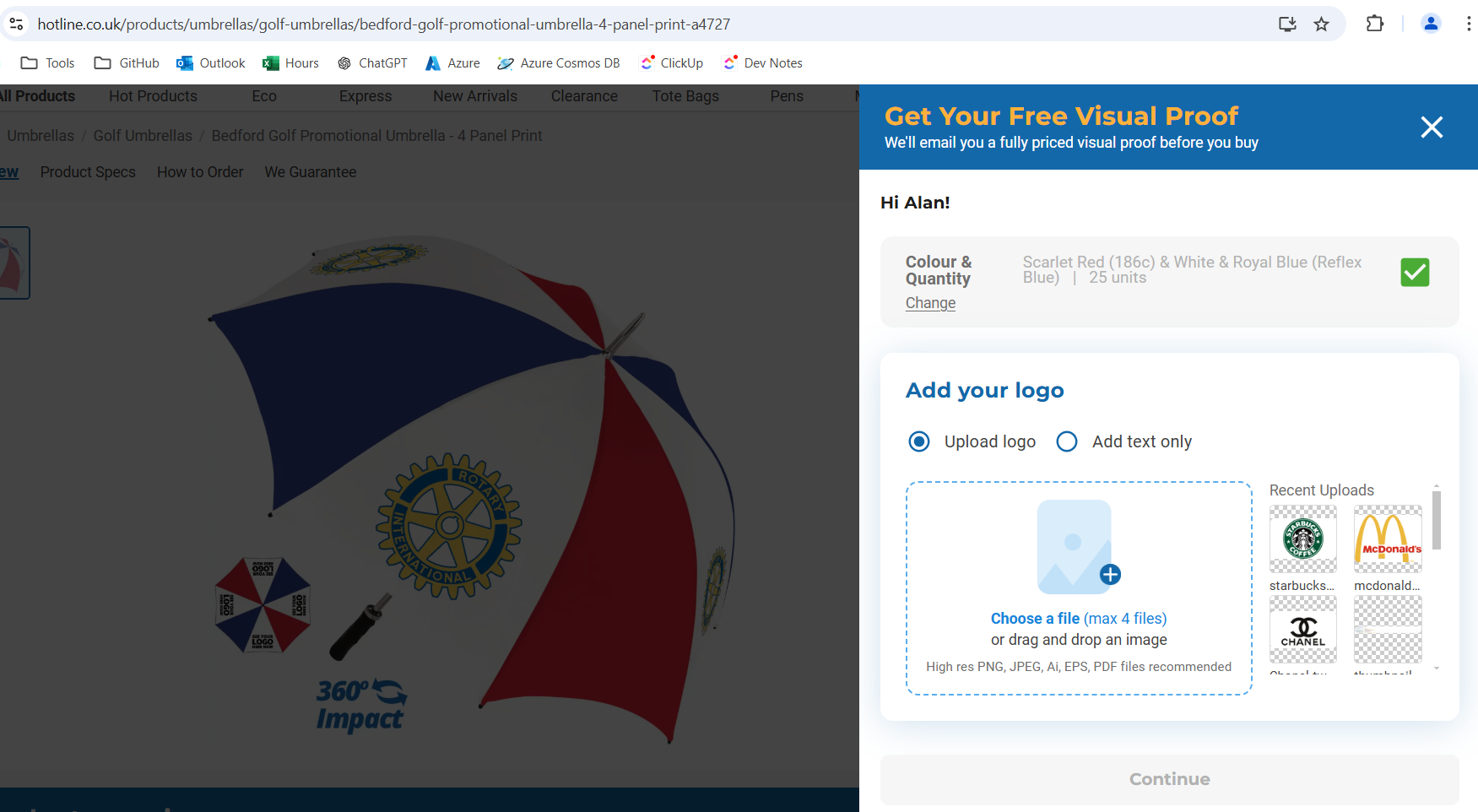Select the Add text only option
1478x812 pixels.
tap(1067, 441)
